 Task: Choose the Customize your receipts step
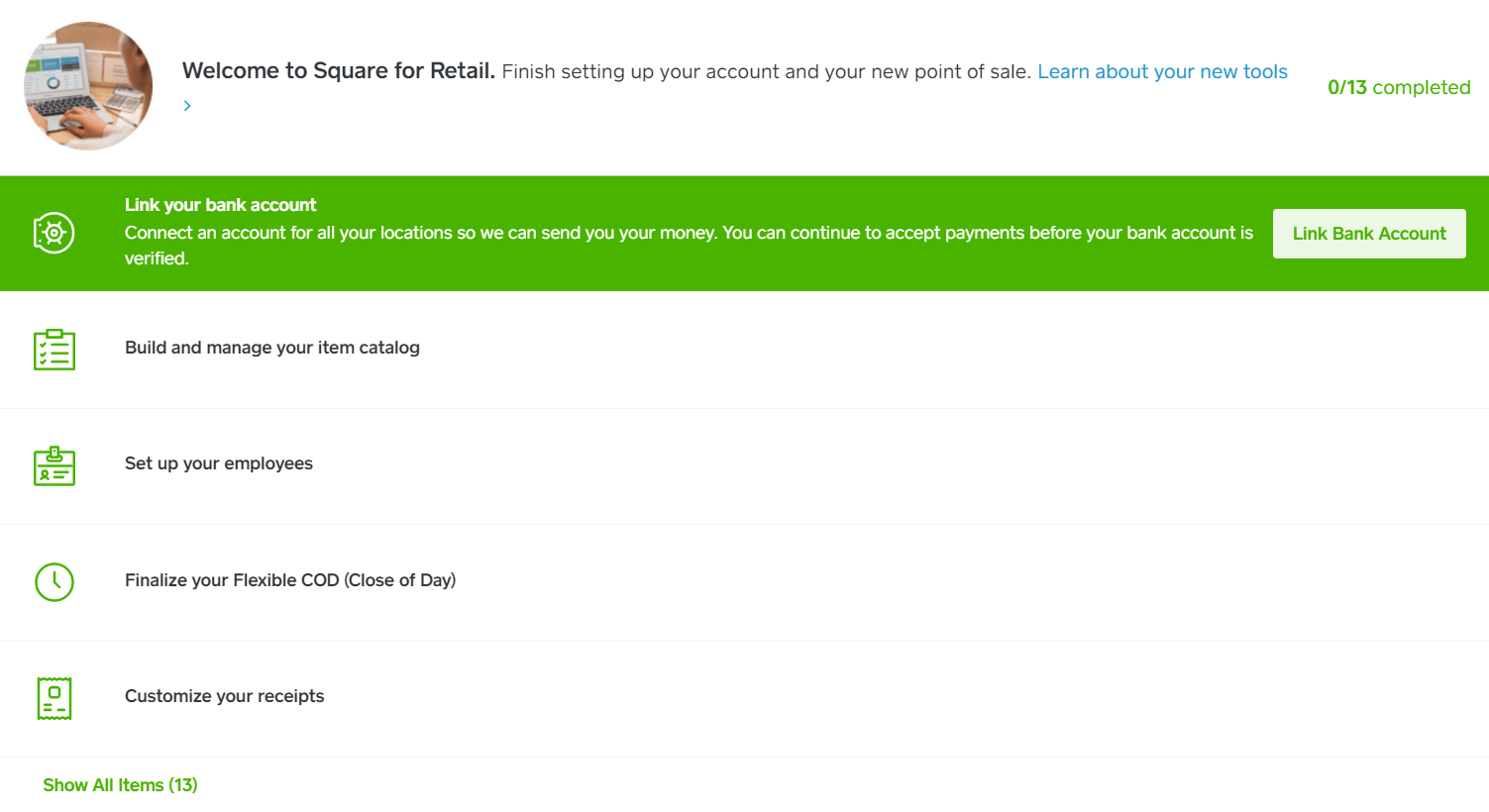point(225,696)
